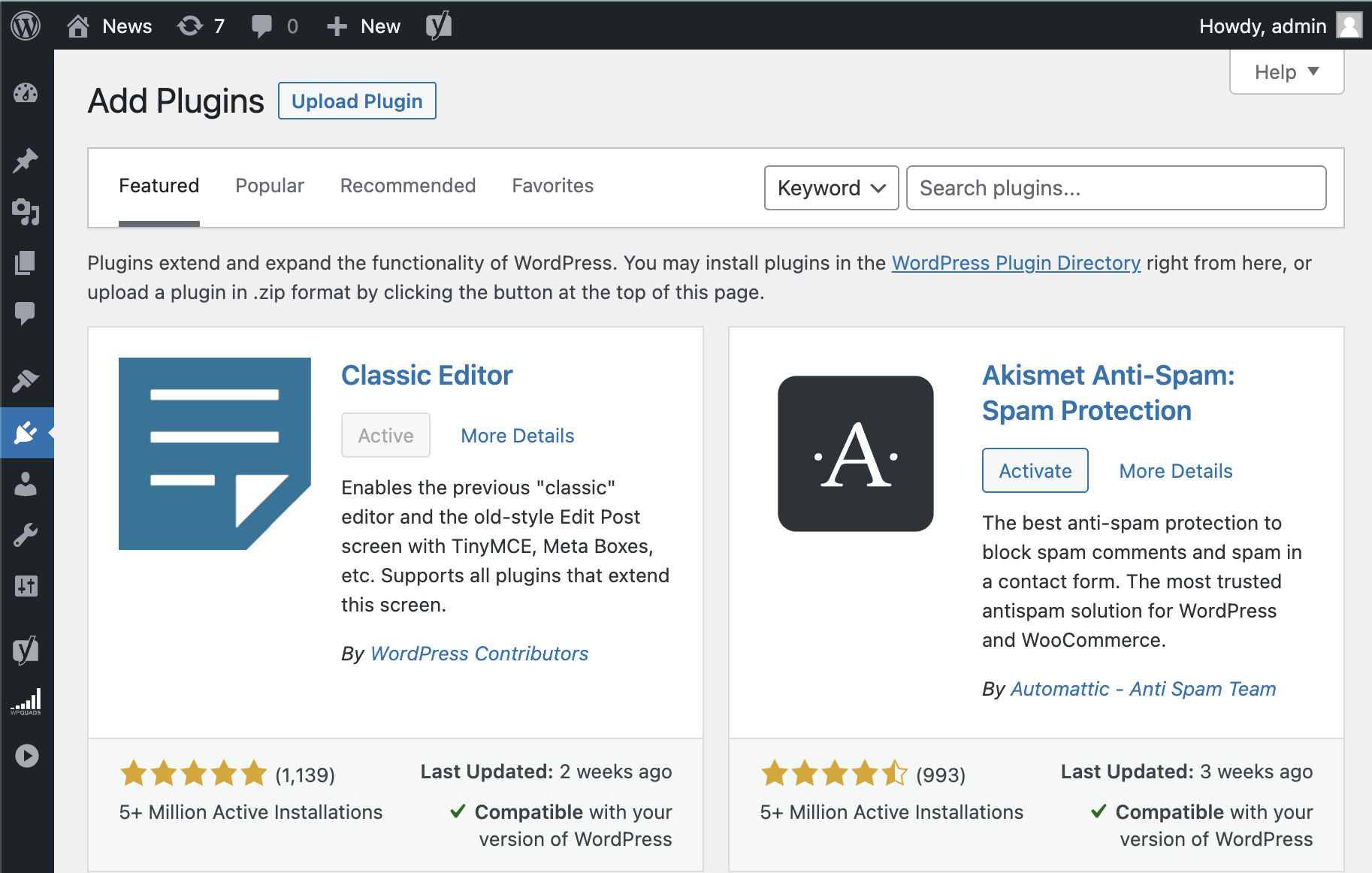The width and height of the screenshot is (1372, 873).
Task: Go to Dashboard in the sidebar
Action: click(26, 93)
